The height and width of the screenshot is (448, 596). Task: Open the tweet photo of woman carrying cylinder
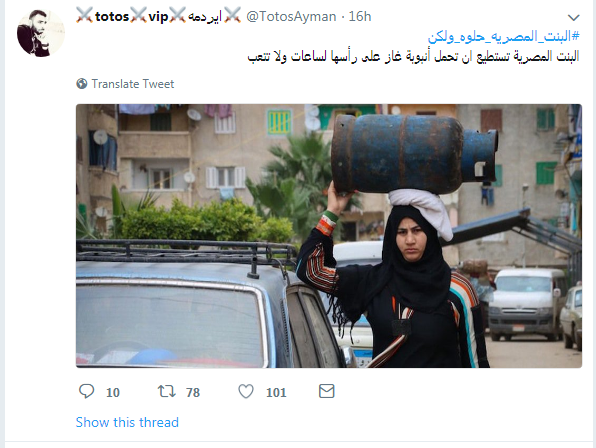pos(329,236)
